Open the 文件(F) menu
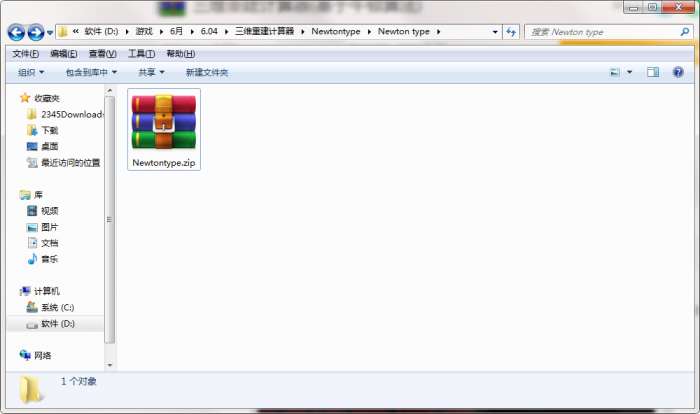Viewport: 700px width, 414px height. 25,54
